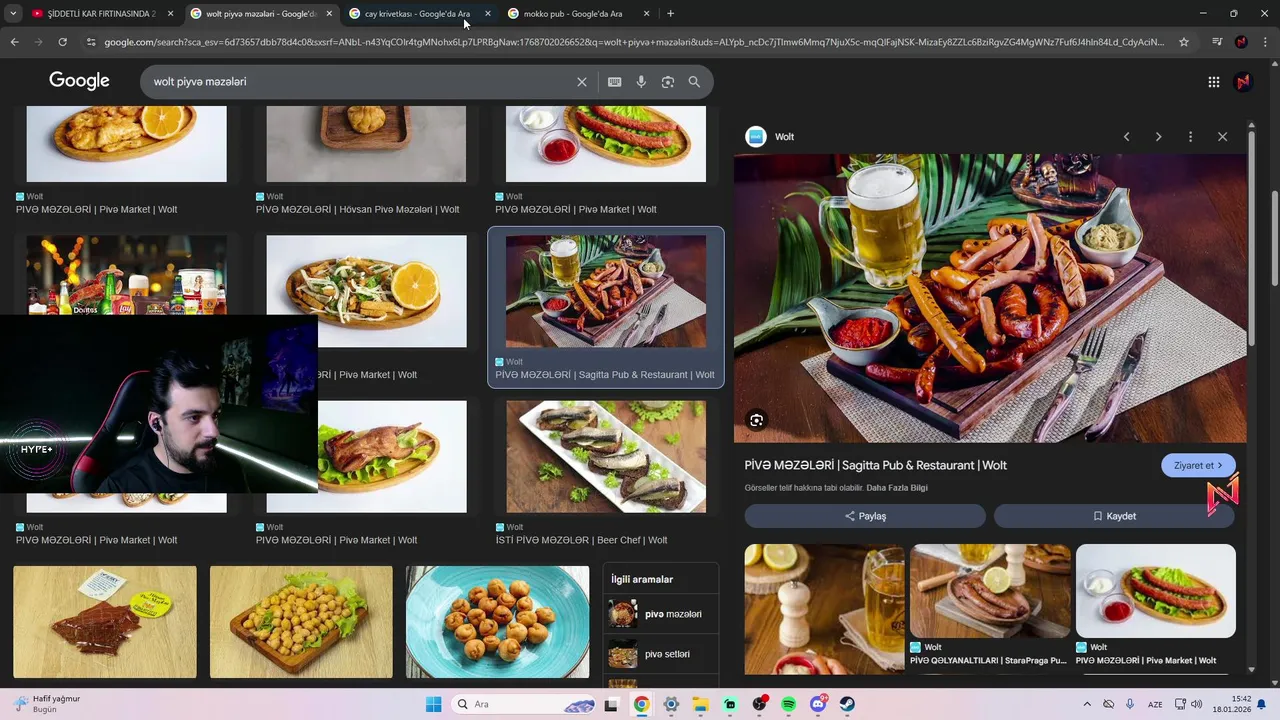Open the Spotify taskbar icon
Viewport: 1280px width, 720px height.
(x=788, y=704)
